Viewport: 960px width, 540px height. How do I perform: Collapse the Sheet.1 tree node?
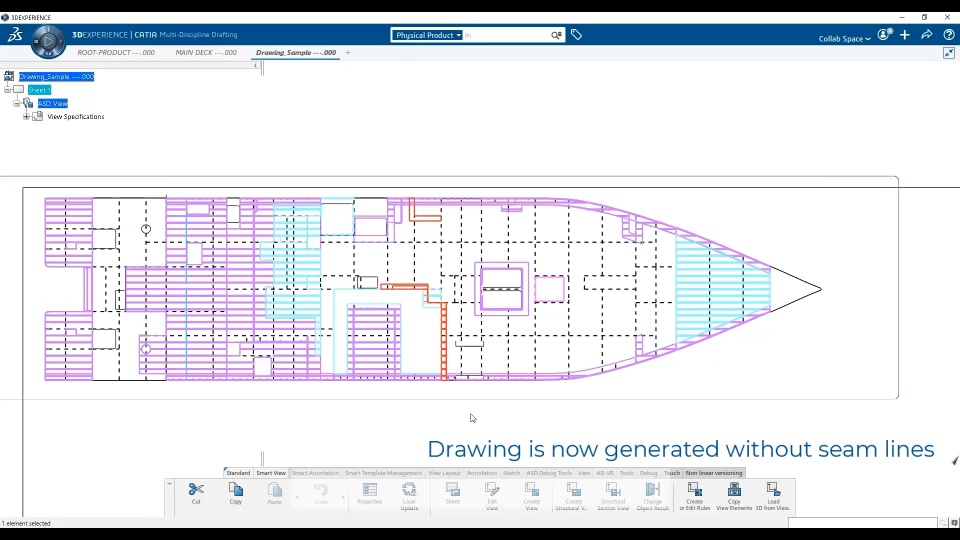coord(7,89)
